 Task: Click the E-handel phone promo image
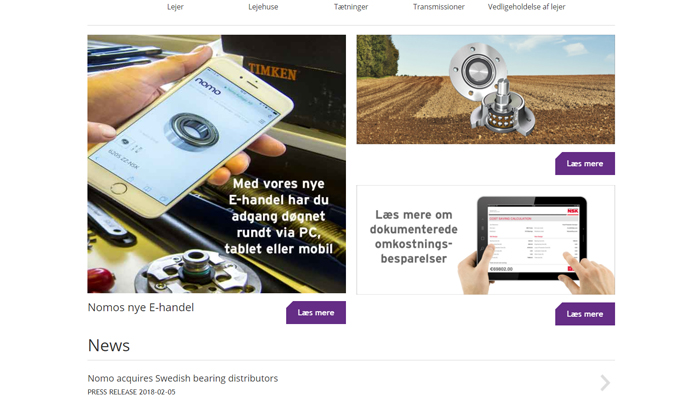click(217, 164)
